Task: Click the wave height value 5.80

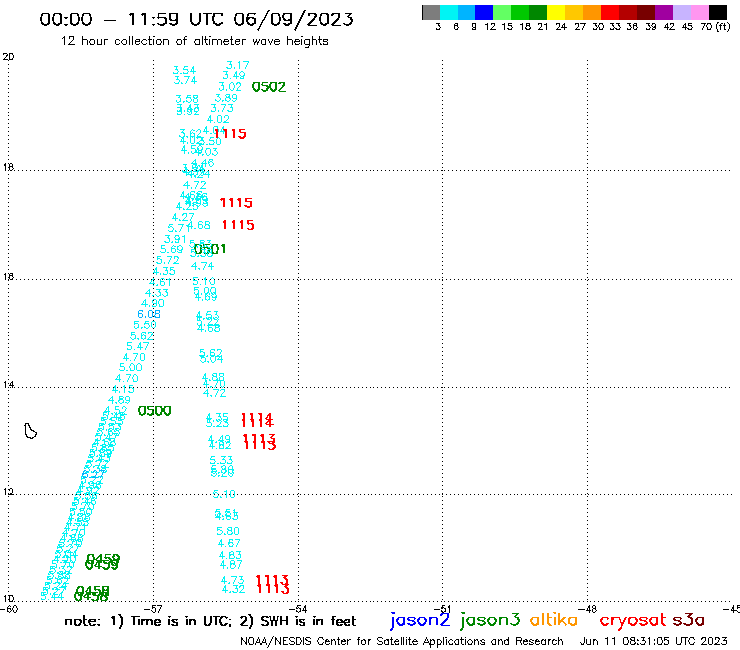Action: 228,531
